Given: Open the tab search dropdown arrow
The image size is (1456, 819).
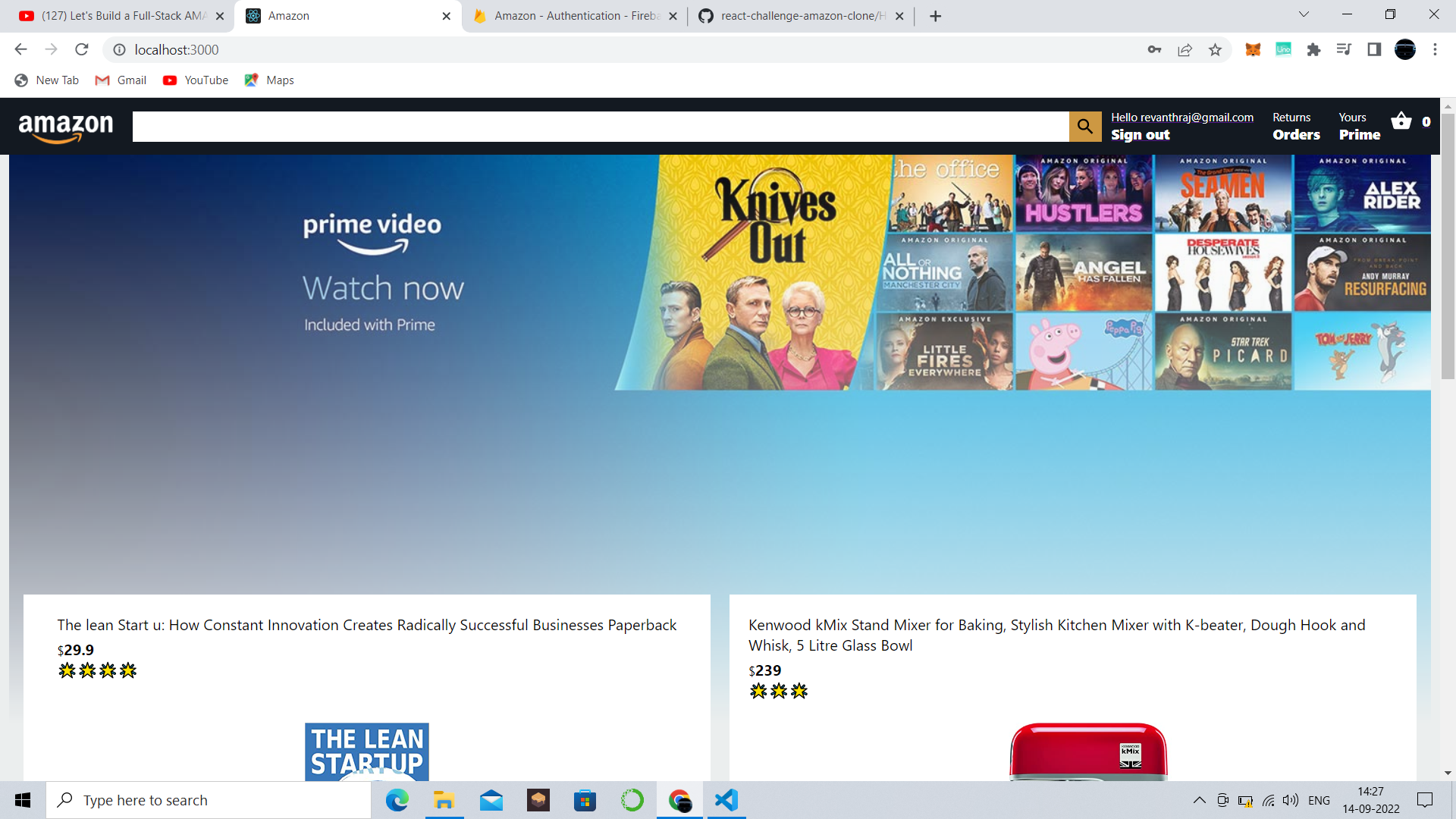Looking at the screenshot, I should [1304, 14].
